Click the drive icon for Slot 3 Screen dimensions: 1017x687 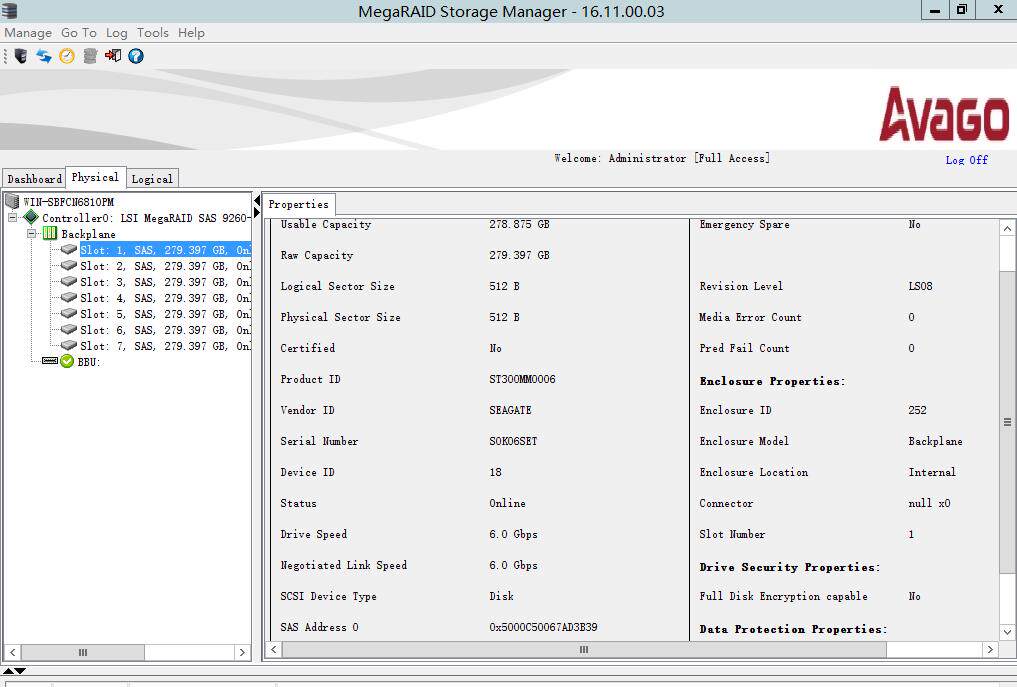point(69,282)
